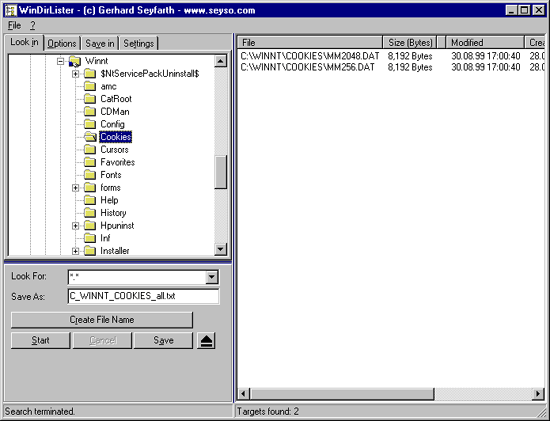Open the ? help menu
Viewport: 550px width, 421px height.
click(32, 26)
